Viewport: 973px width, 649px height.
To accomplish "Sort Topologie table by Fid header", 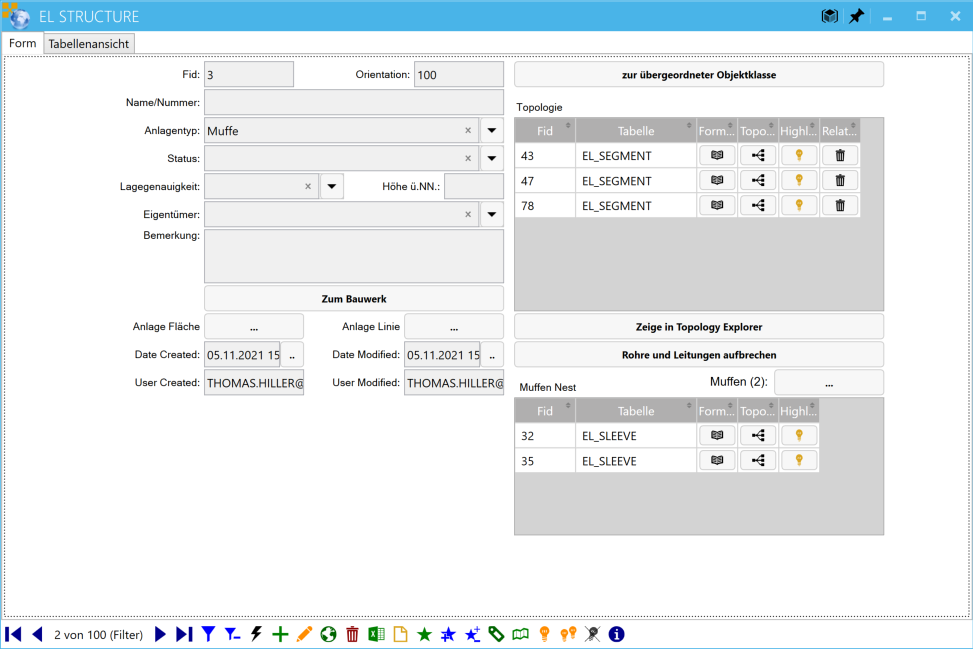I will pyautogui.click(x=545, y=130).
